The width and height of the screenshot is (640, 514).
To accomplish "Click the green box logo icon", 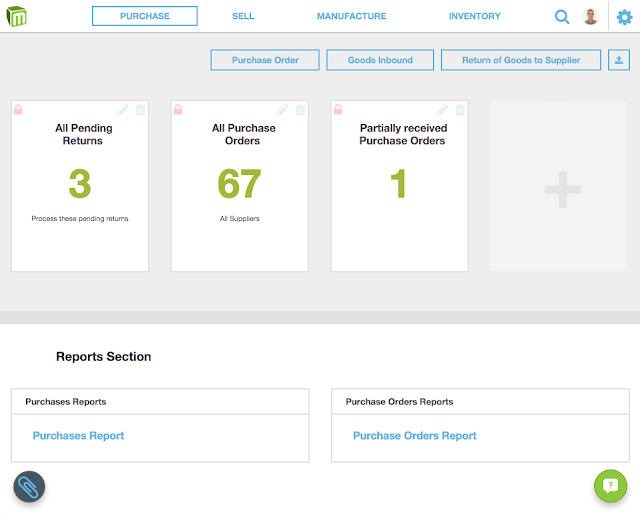I will (x=17, y=16).
